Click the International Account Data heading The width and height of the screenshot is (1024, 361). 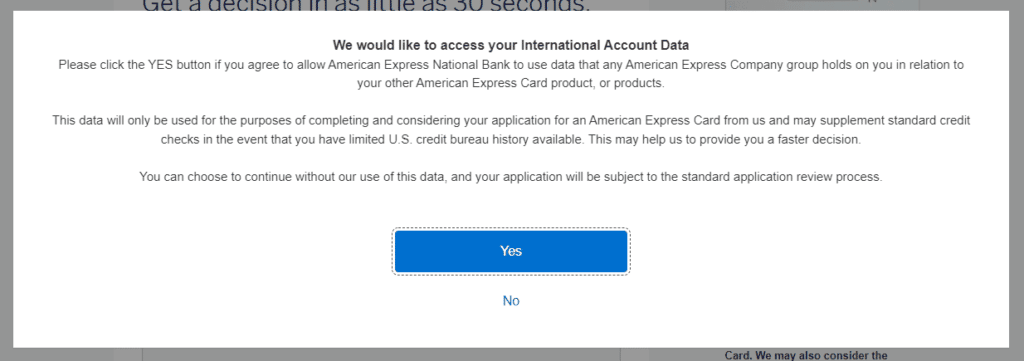pyautogui.click(x=511, y=45)
